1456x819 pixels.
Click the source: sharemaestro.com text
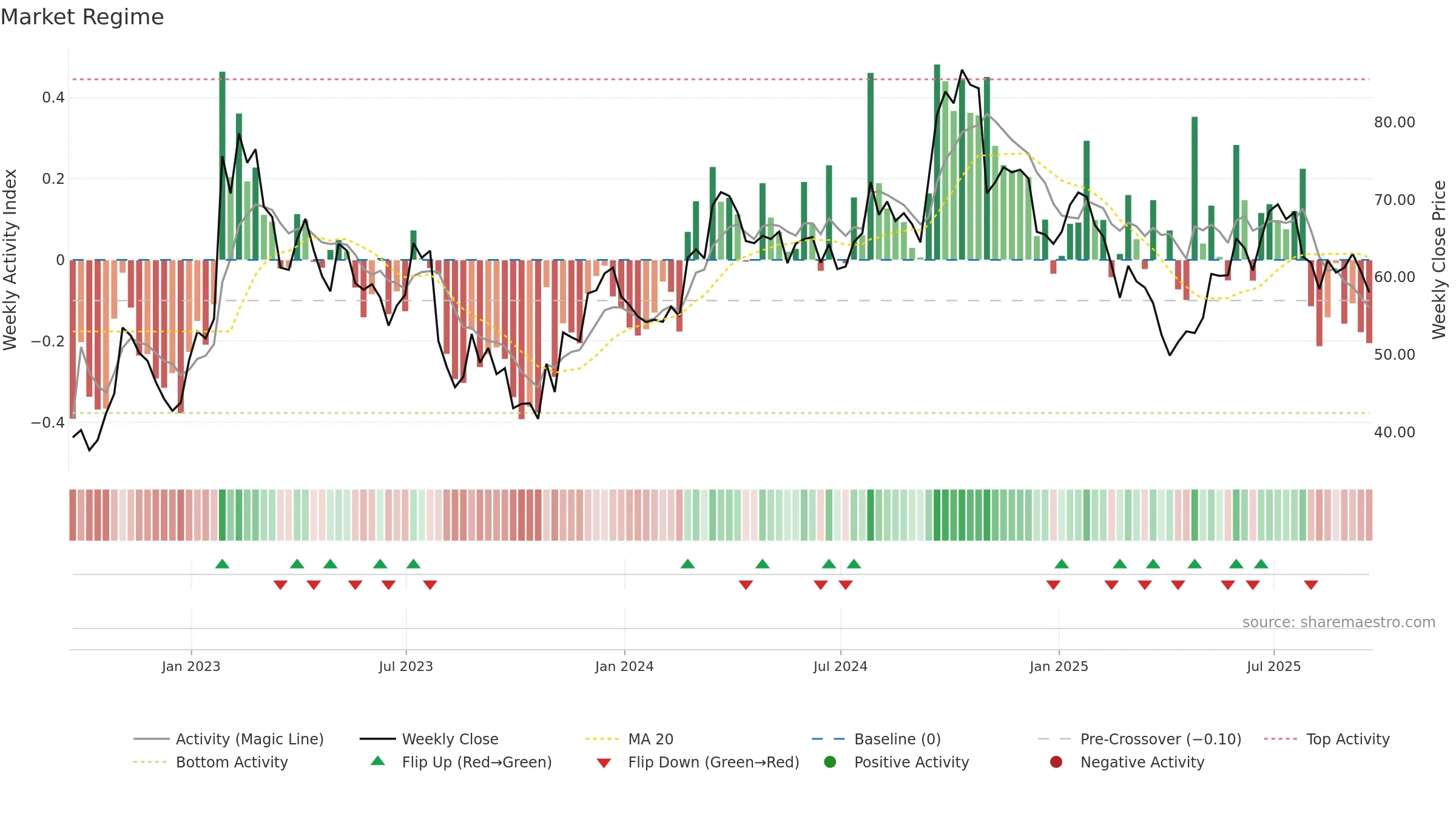click(1339, 622)
